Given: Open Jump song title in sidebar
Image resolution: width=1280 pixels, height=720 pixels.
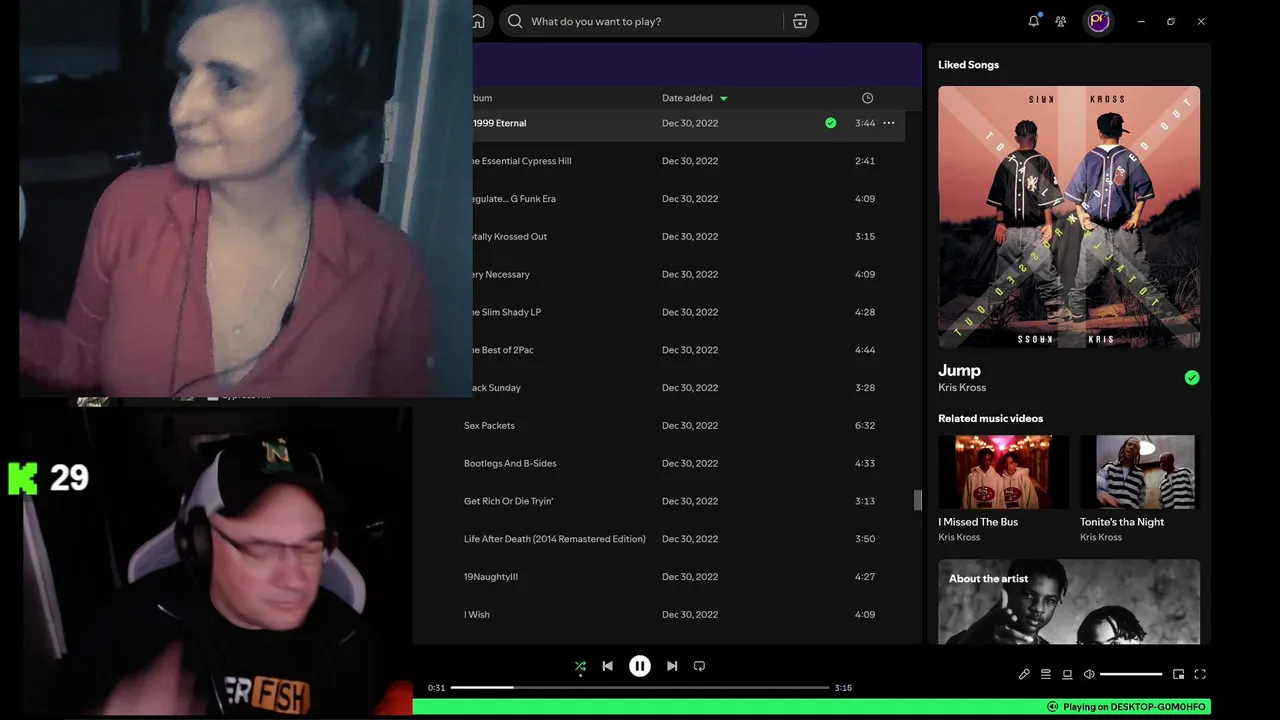Looking at the screenshot, I should pos(959,370).
